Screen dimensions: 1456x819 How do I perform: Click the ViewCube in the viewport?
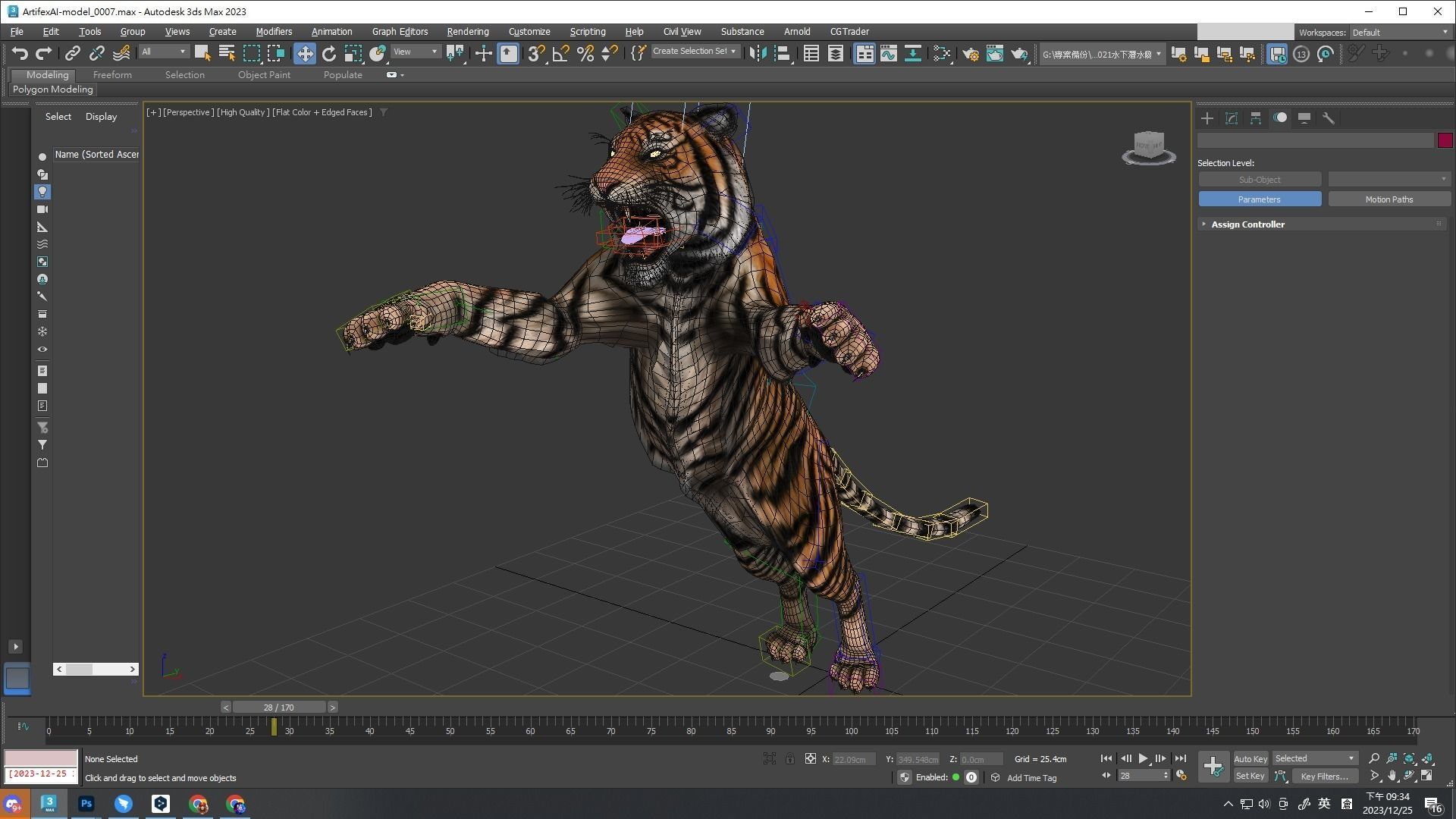coord(1148,146)
